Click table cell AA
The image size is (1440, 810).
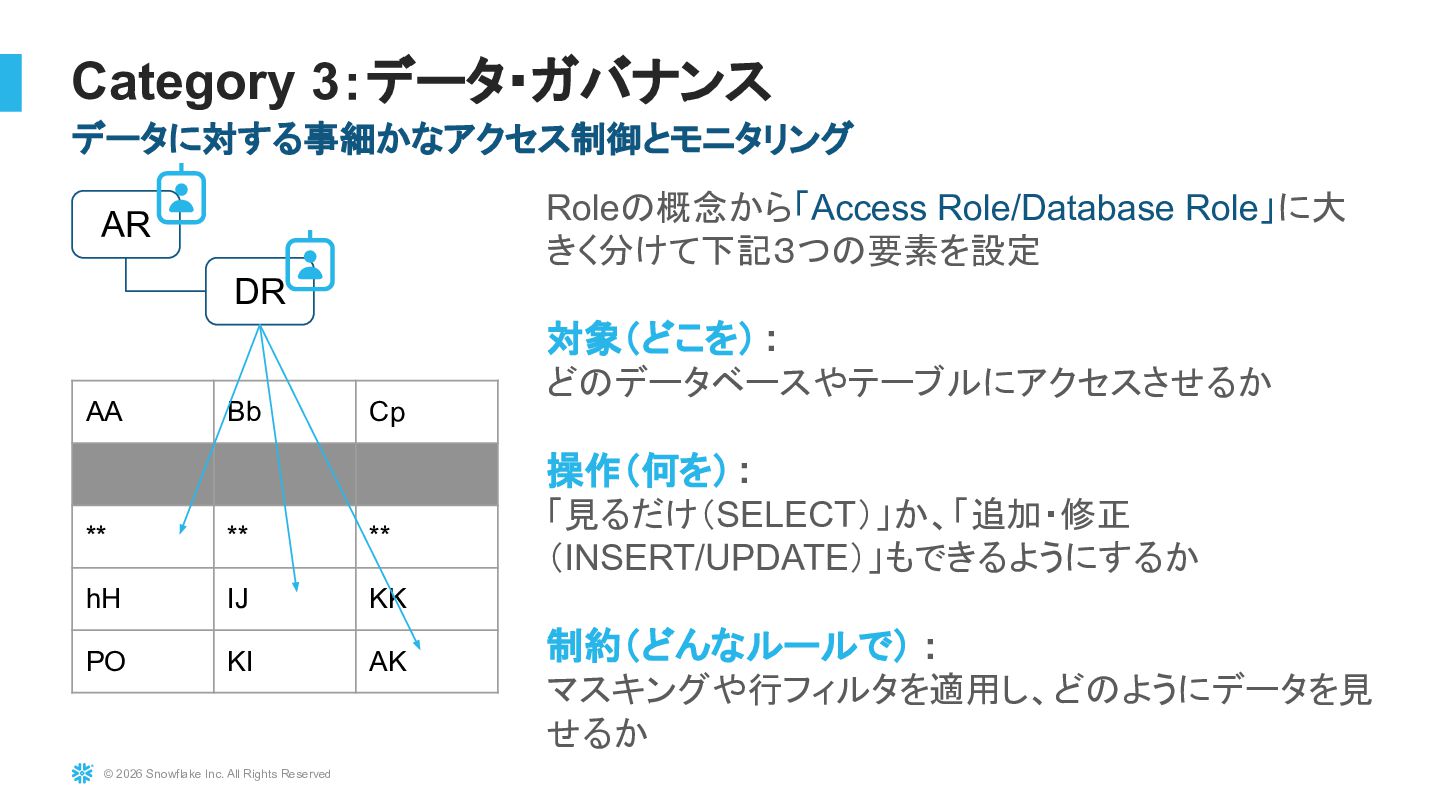[143, 412]
